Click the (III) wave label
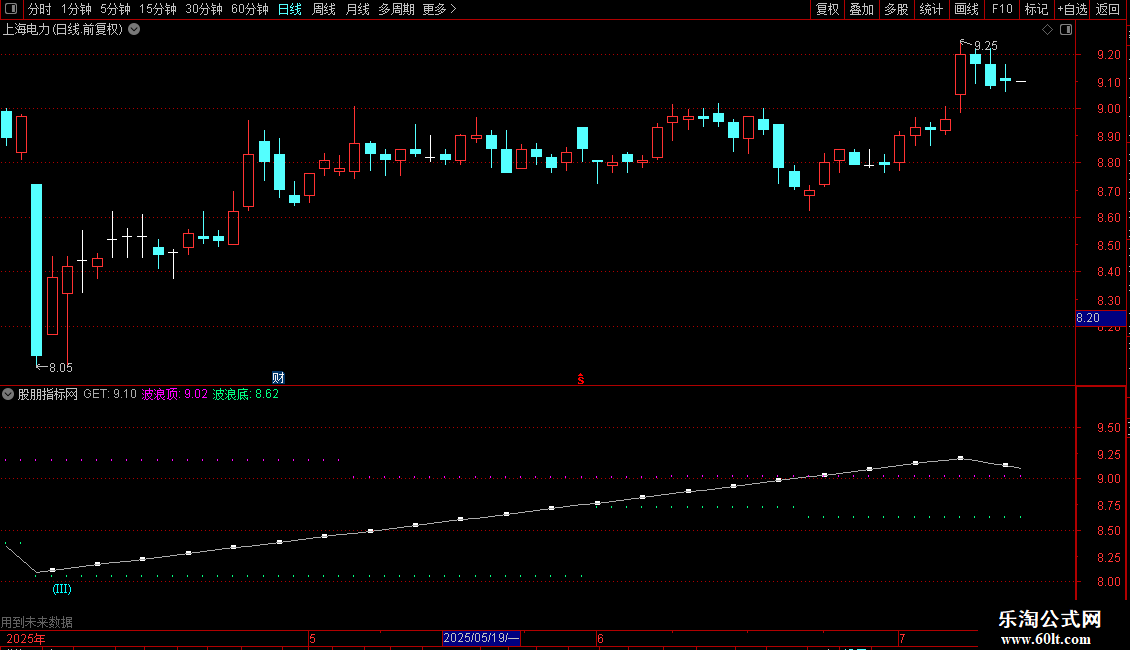The width and height of the screenshot is (1130, 650). coord(62,589)
